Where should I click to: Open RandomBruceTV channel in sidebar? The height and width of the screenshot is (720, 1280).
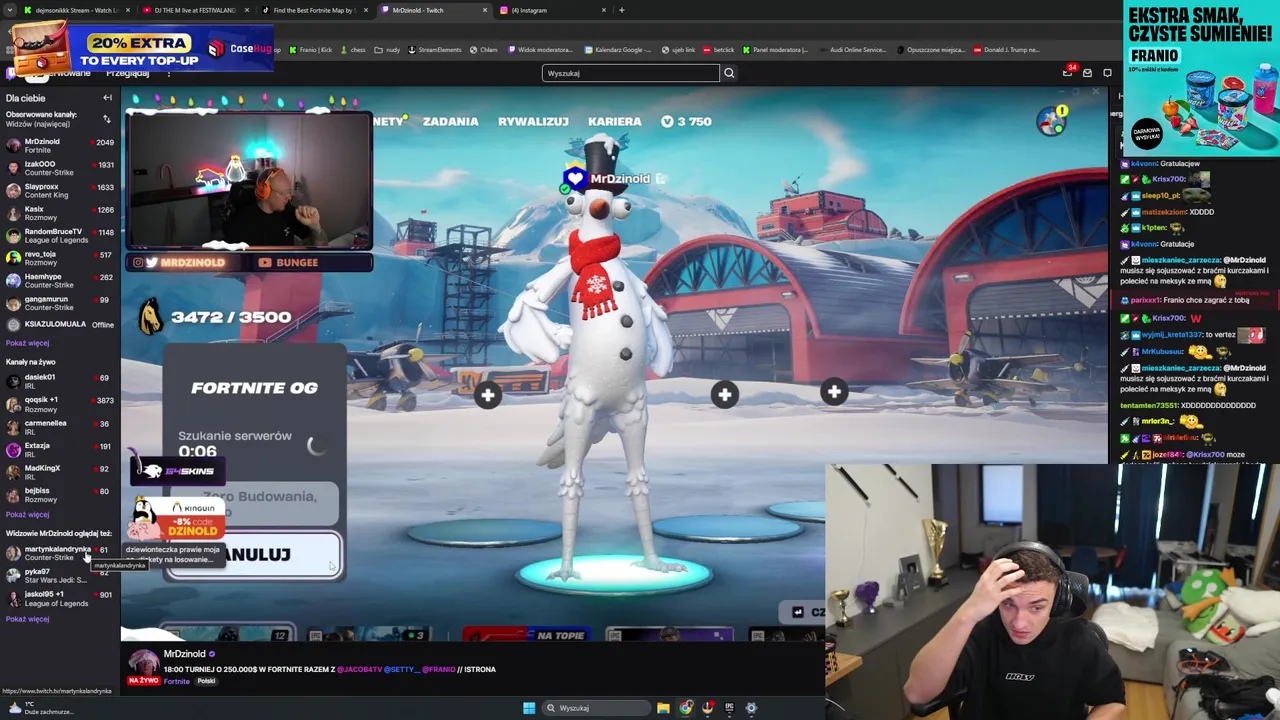[x=59, y=235]
